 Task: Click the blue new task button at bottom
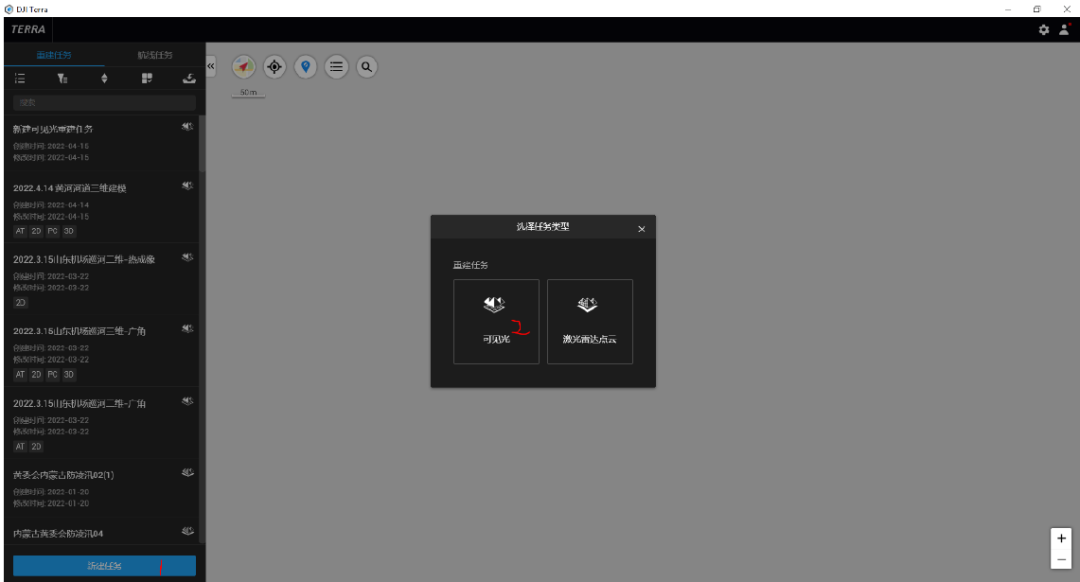104,566
